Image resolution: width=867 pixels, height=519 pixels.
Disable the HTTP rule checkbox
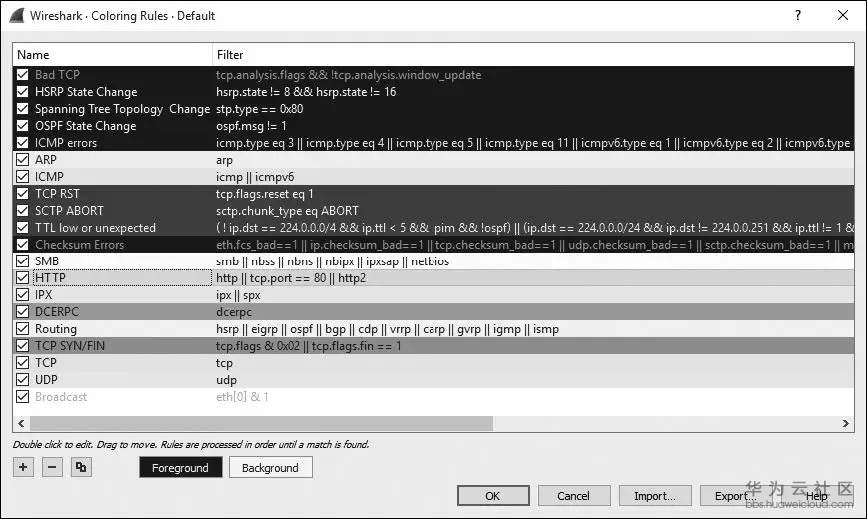click(23, 277)
